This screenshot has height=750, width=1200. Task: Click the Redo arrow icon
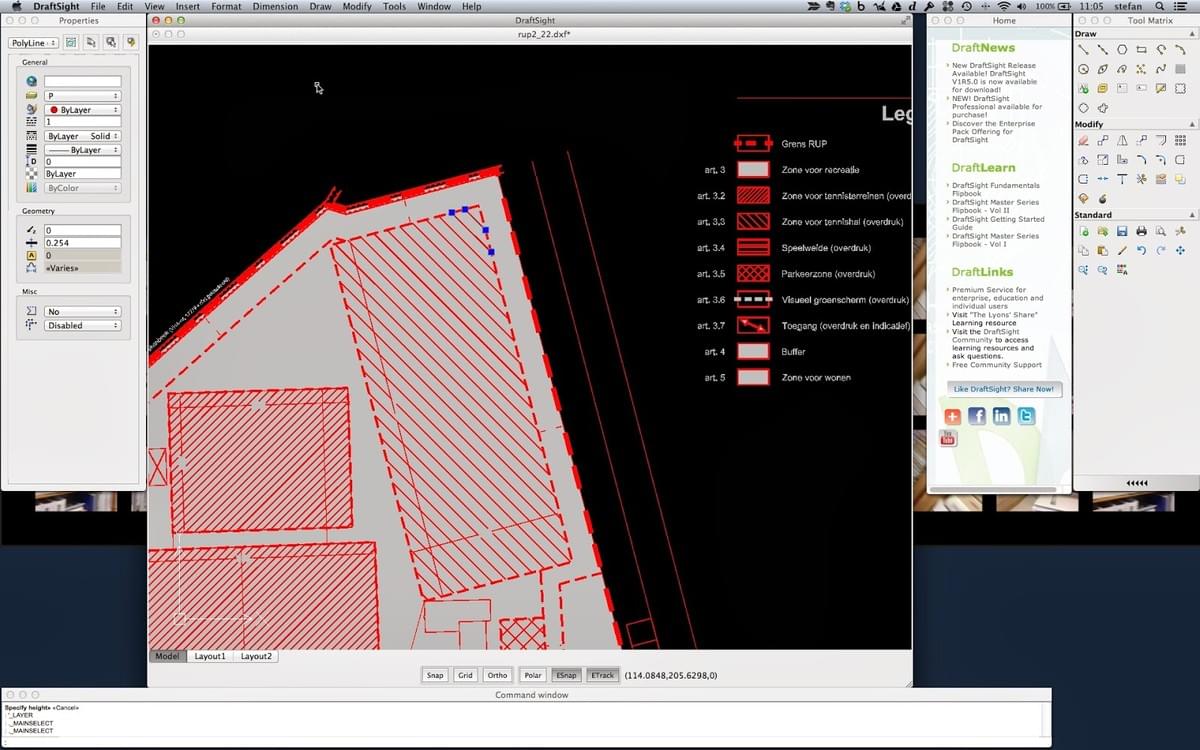(1160, 250)
